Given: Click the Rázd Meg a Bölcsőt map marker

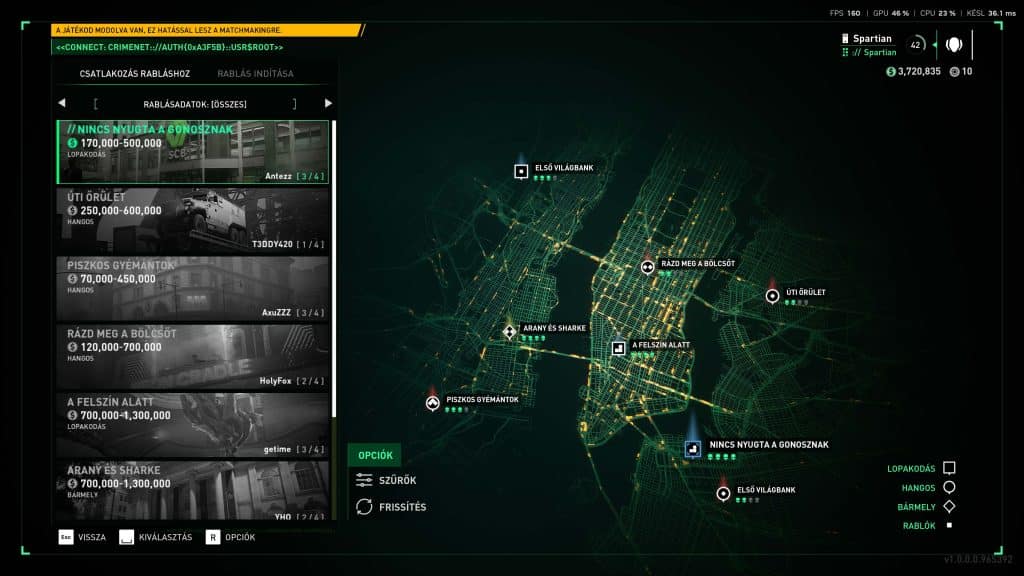Looking at the screenshot, I should 647,266.
